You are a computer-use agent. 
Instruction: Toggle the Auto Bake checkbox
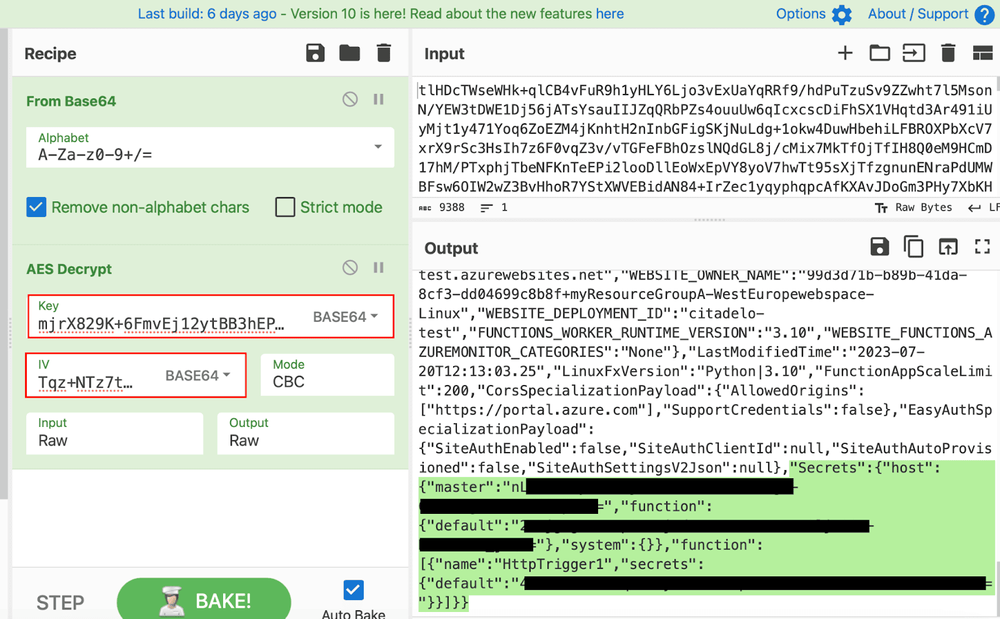[x=353, y=590]
